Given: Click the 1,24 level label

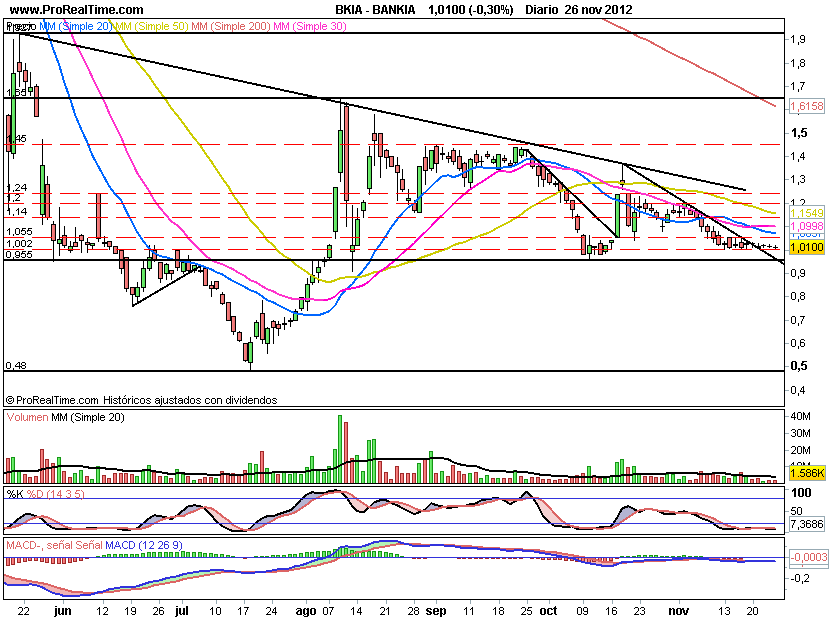Looking at the screenshot, I should coord(17,187).
